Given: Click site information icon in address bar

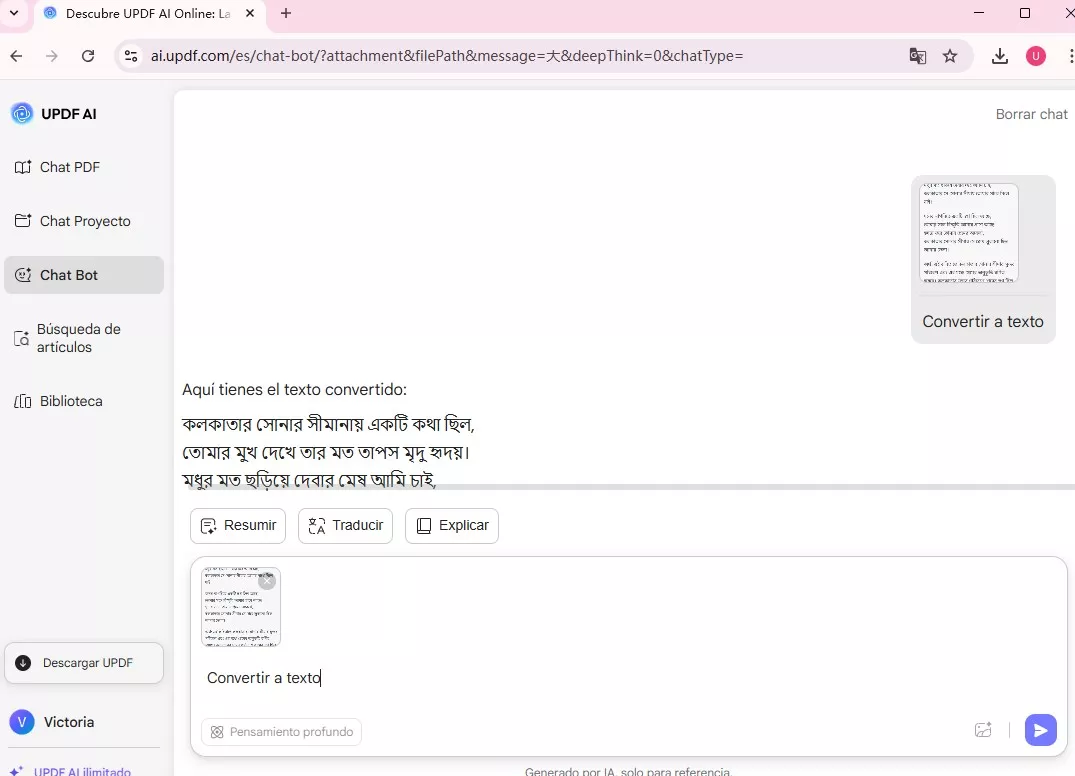Looking at the screenshot, I should [130, 56].
